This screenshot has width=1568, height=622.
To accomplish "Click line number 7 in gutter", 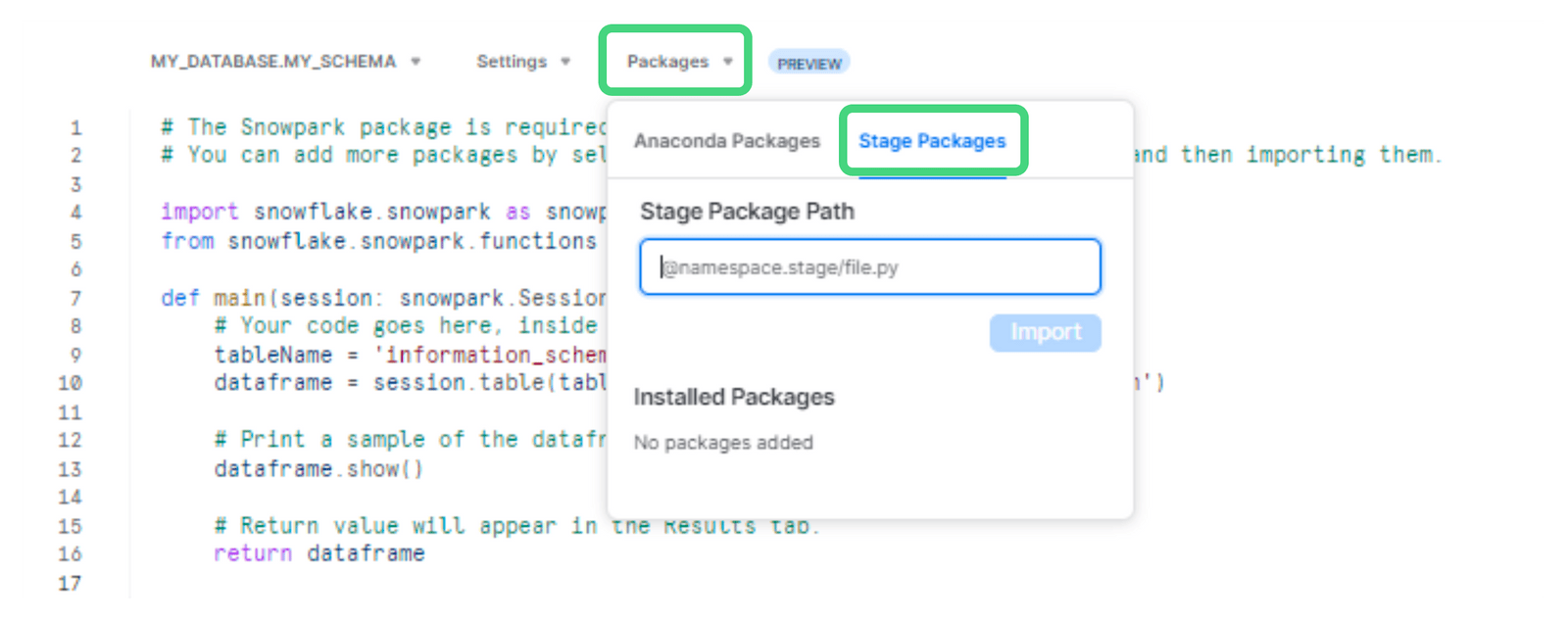I will click(75, 298).
